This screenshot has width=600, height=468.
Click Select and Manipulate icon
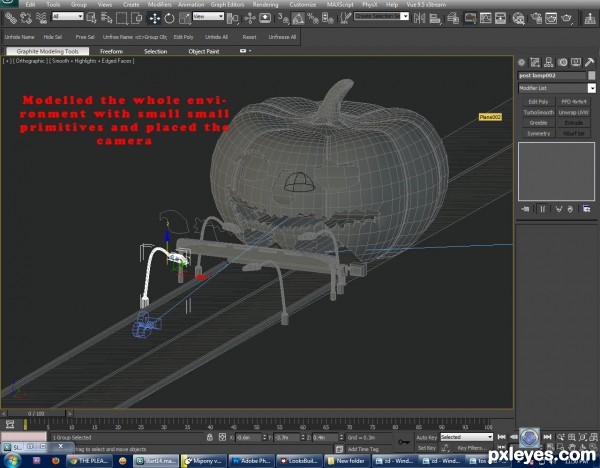[x=250, y=18]
